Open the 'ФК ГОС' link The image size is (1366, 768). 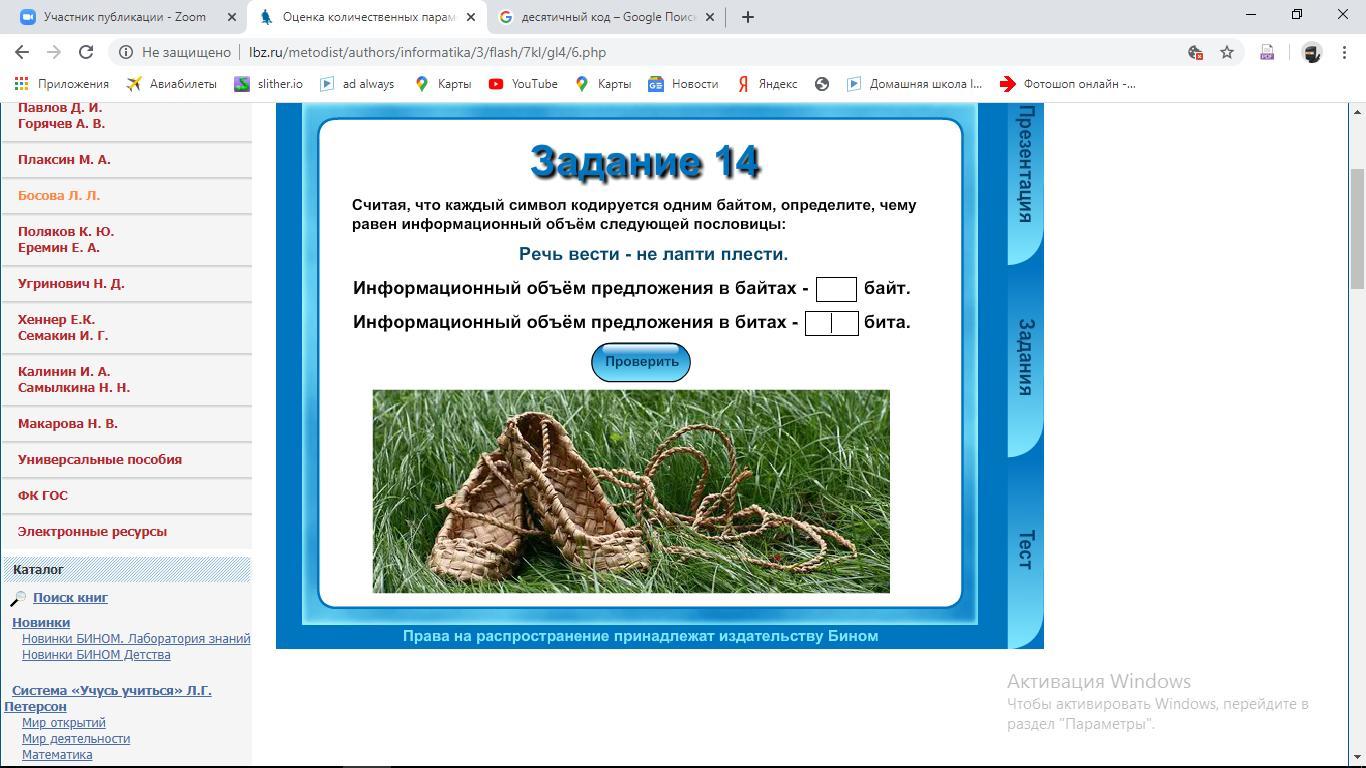coord(43,495)
